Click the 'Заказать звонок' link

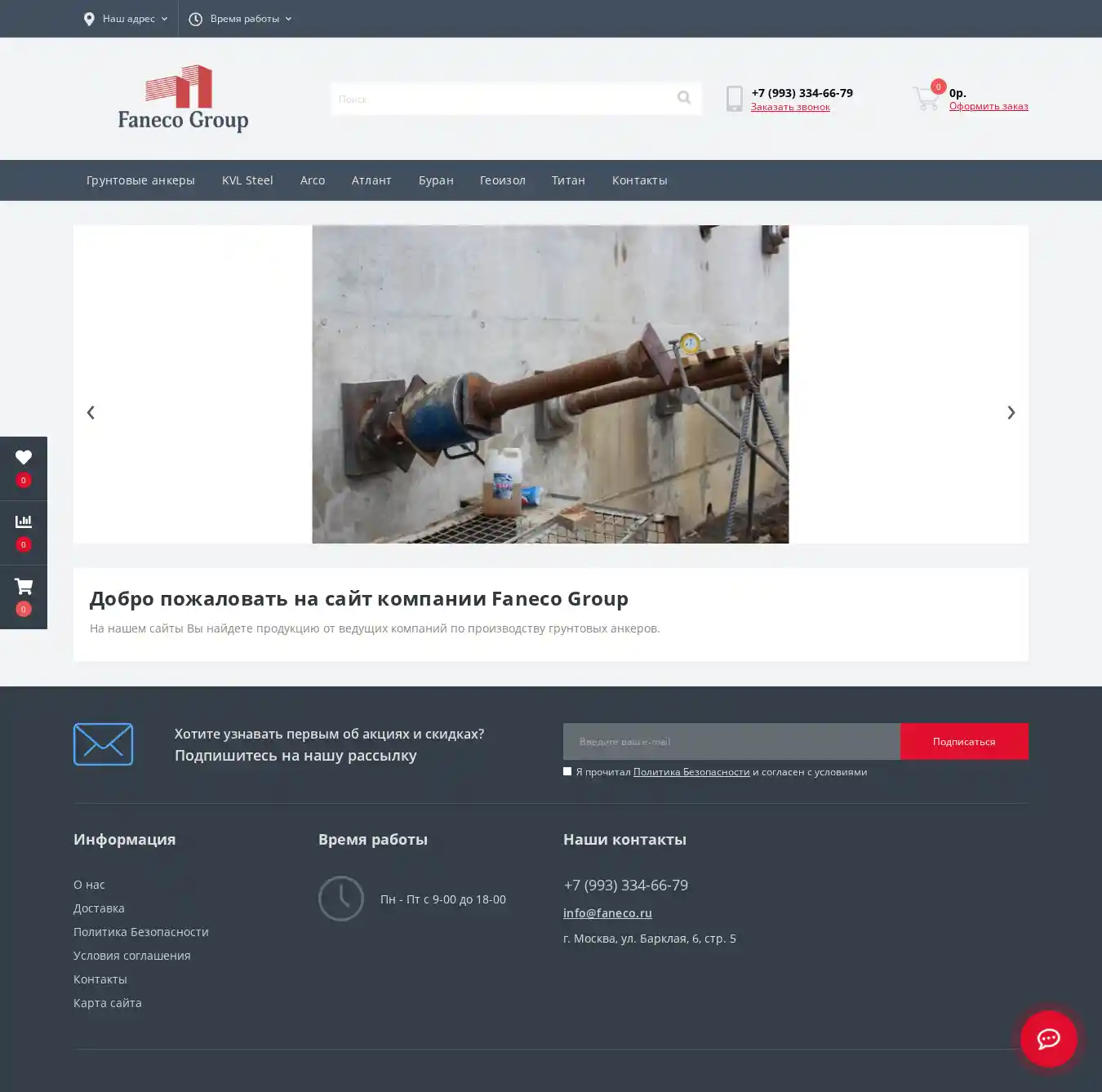click(790, 107)
